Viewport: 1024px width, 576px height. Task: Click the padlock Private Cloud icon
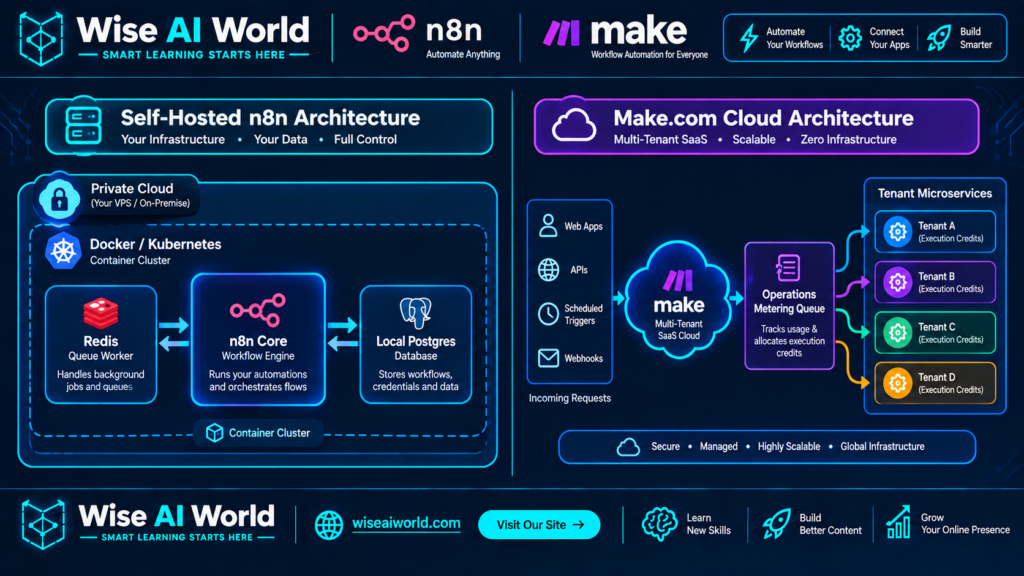59,198
